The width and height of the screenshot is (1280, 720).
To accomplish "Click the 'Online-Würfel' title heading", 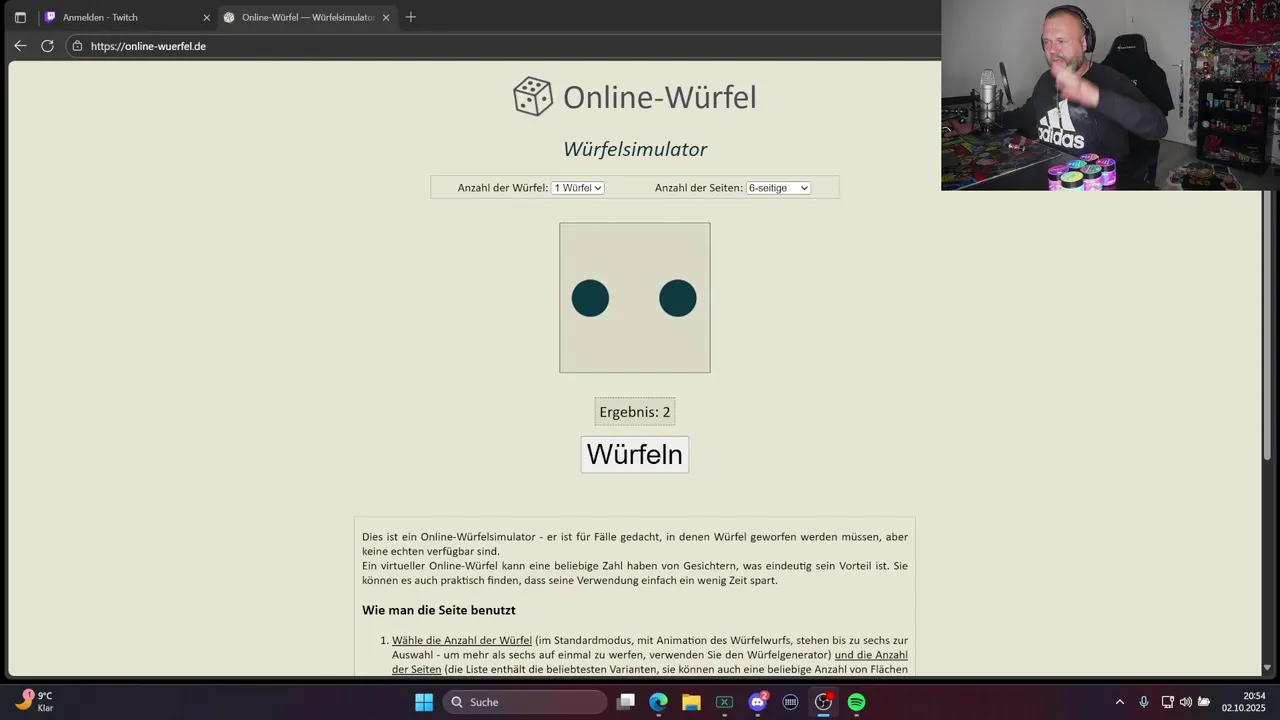I will pyautogui.click(x=660, y=97).
